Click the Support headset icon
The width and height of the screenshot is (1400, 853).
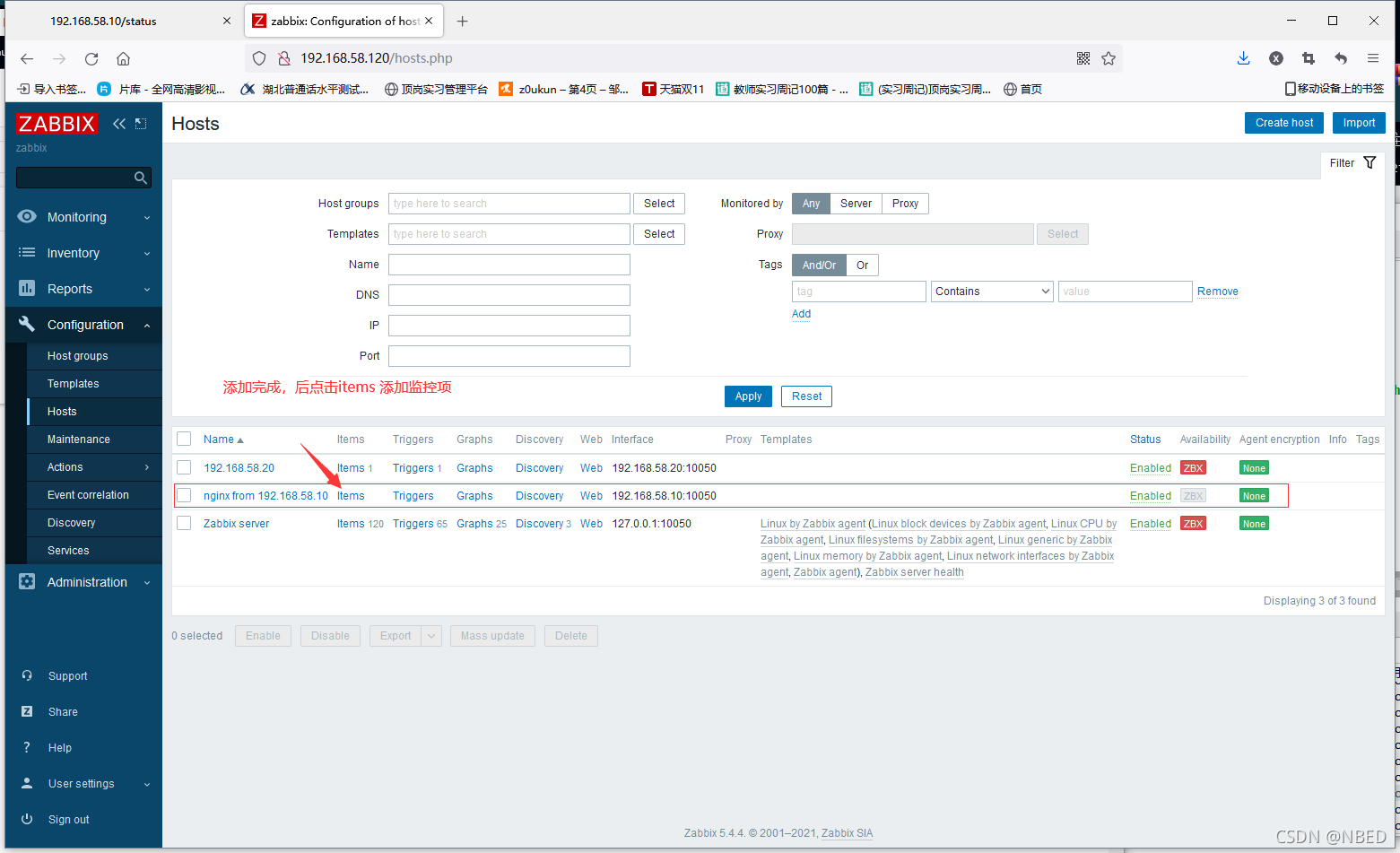pyautogui.click(x=27, y=675)
